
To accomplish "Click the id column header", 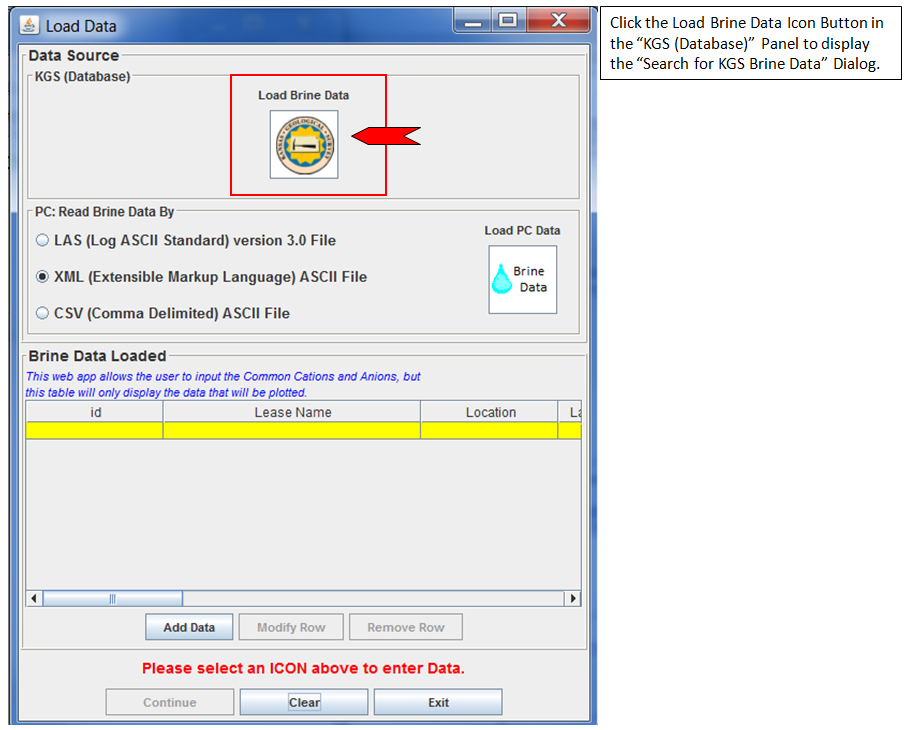I will tap(95, 412).
